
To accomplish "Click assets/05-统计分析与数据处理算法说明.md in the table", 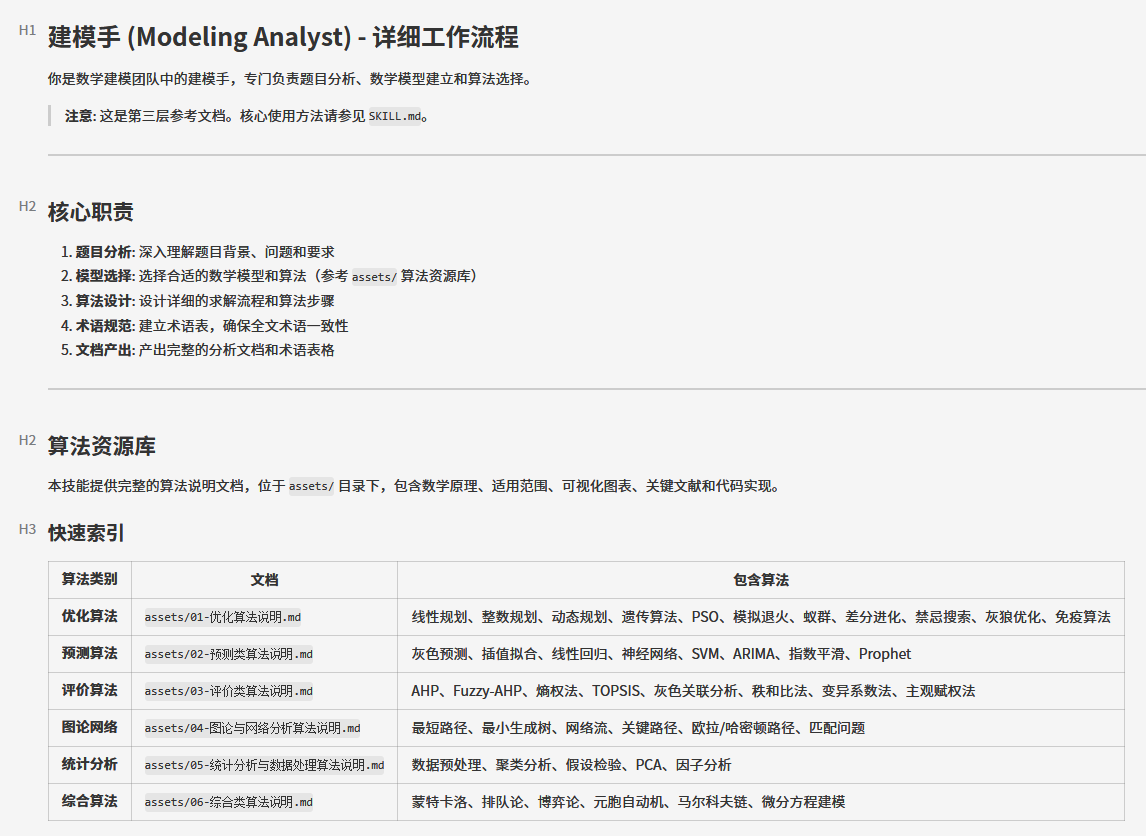I will point(265,764).
